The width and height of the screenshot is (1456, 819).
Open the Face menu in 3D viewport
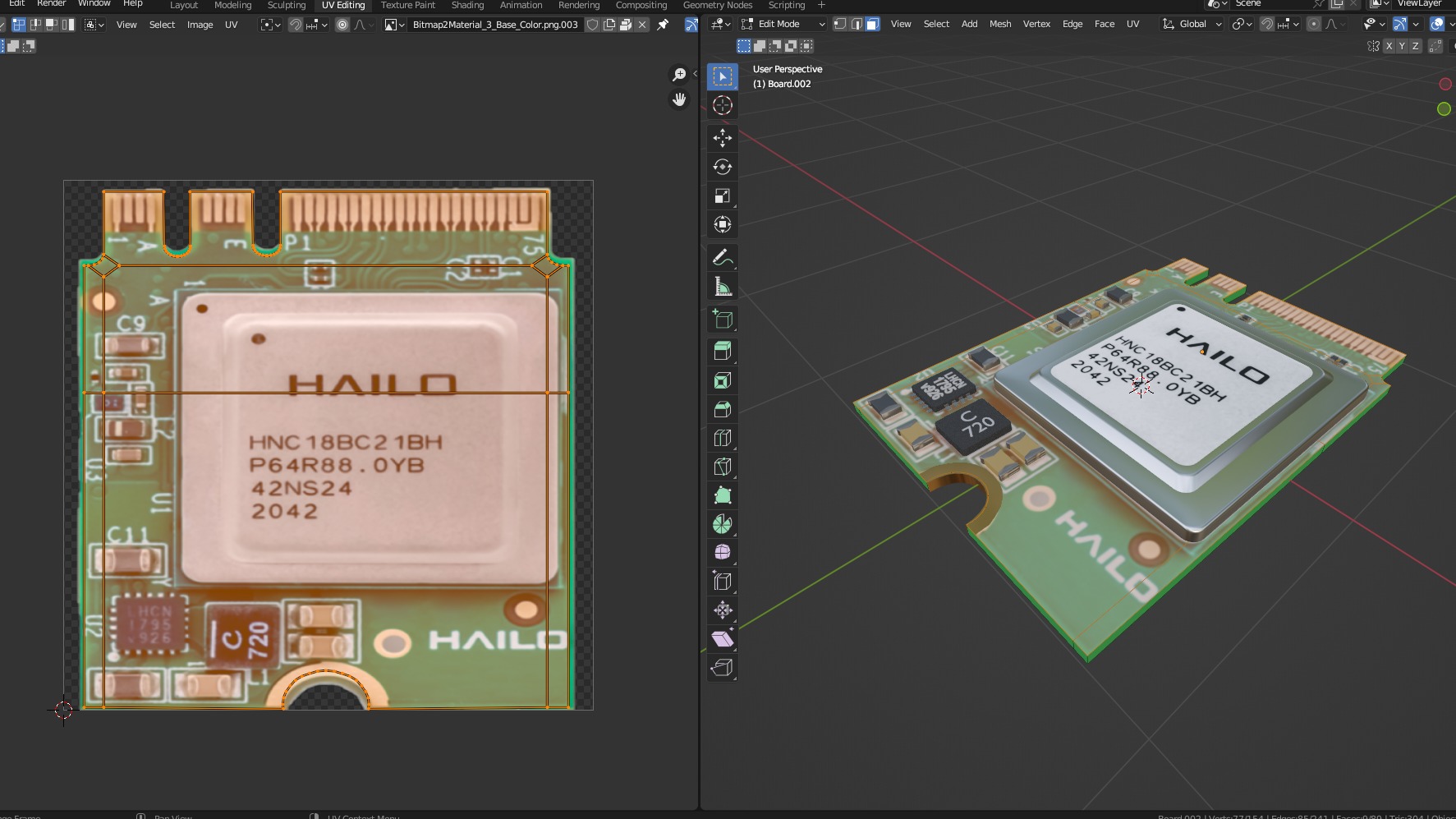(1105, 24)
